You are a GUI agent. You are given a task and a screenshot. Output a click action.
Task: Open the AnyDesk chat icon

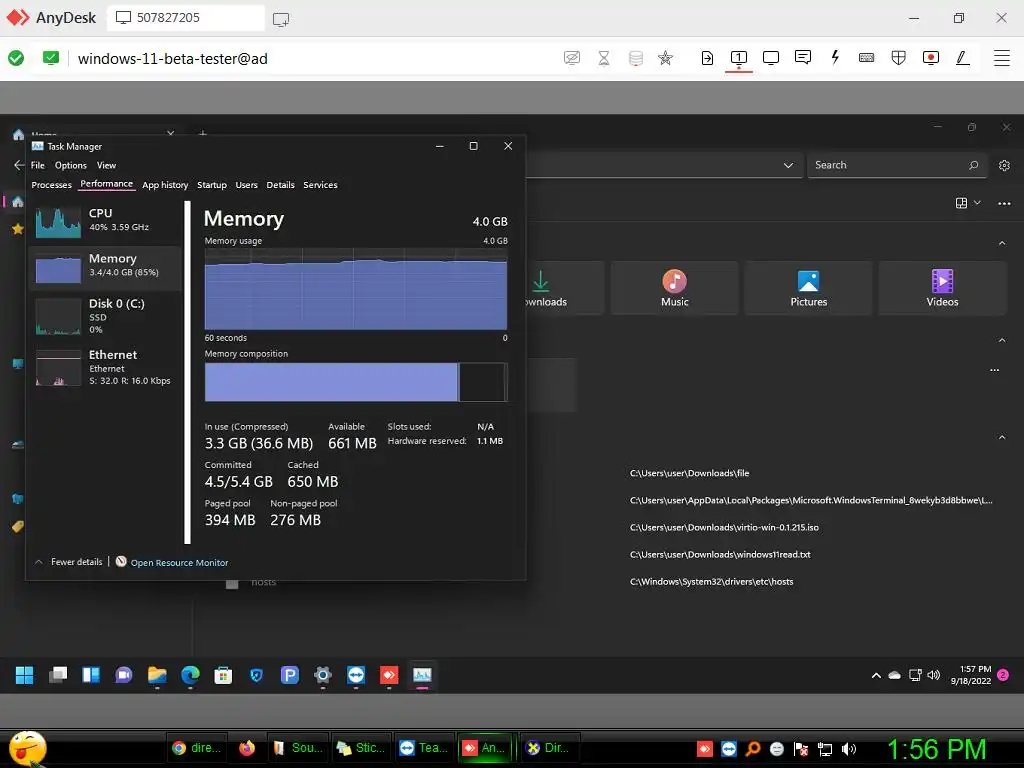(803, 57)
